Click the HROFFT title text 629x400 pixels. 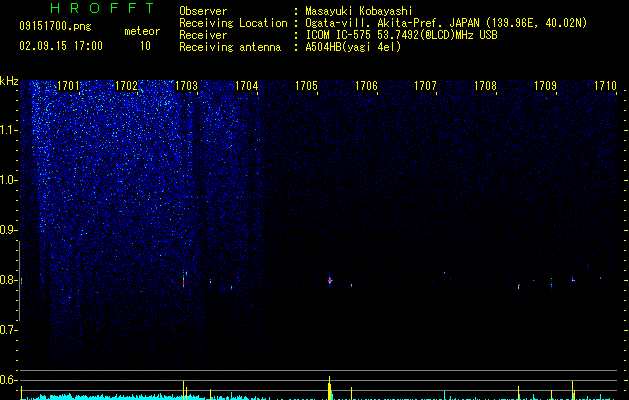tap(103, 8)
